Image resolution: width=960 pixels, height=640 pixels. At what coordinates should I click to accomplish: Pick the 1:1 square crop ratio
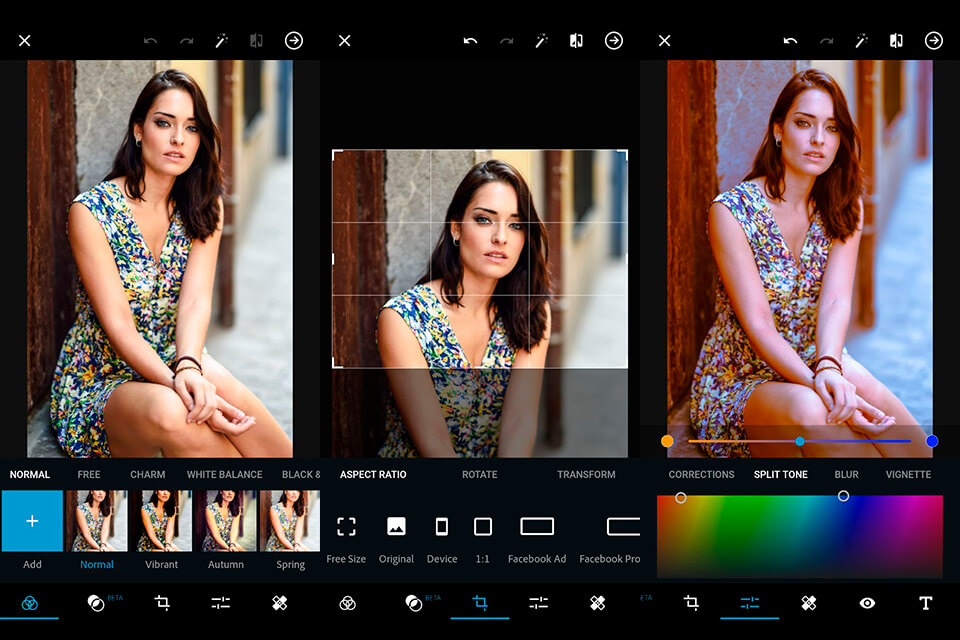click(483, 527)
